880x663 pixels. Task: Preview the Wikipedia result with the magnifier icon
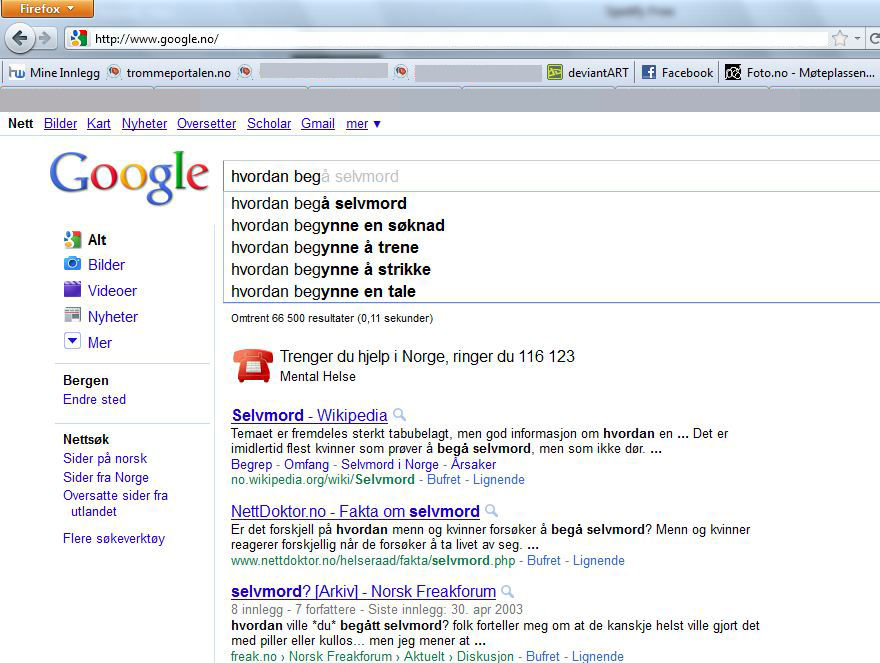pyautogui.click(x=400, y=415)
